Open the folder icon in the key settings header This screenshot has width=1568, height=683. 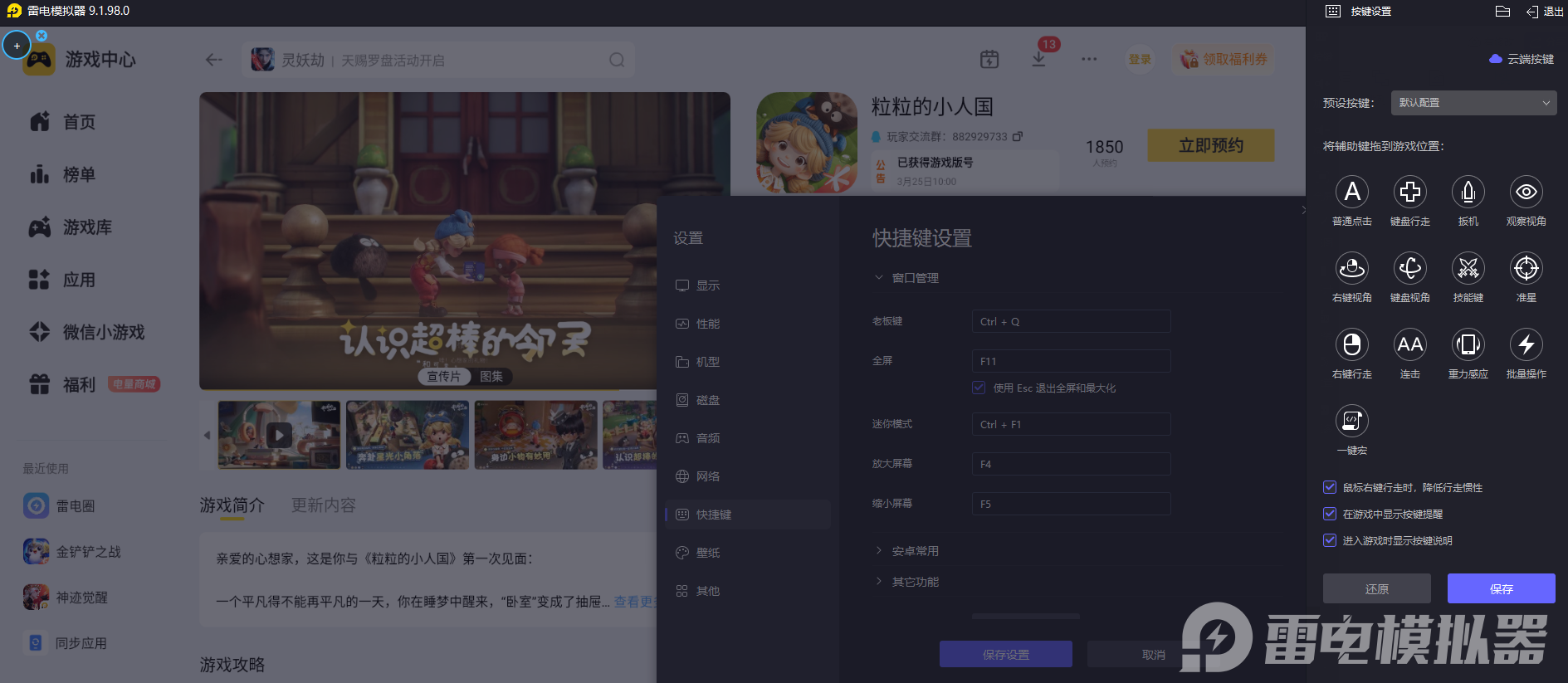[1502, 11]
